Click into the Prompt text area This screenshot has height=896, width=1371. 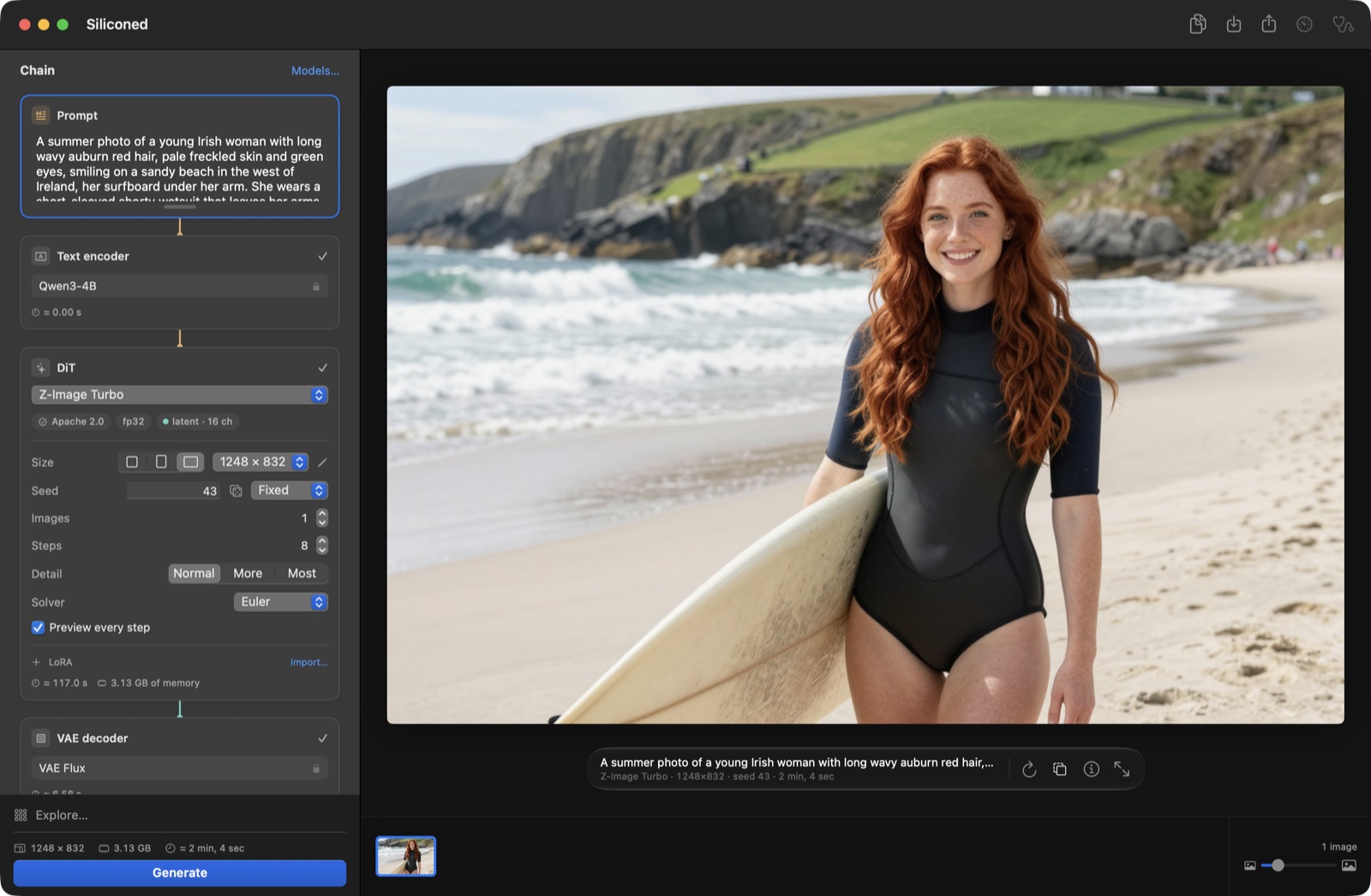click(x=180, y=169)
